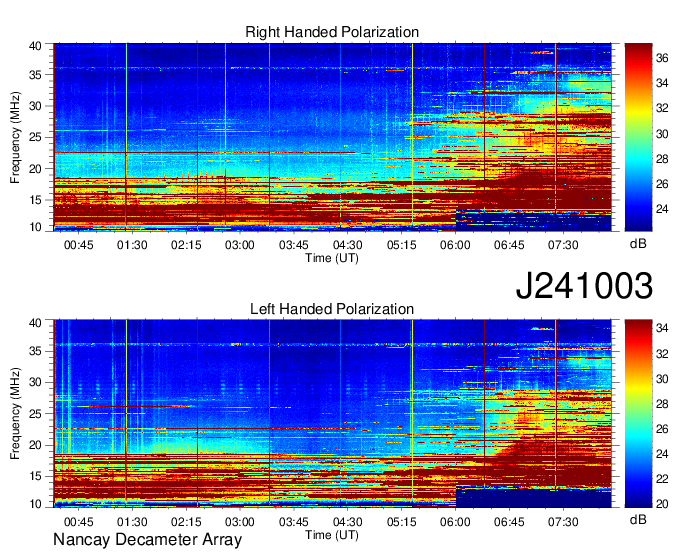Click the Left Handed Polarization color bar
The height and width of the screenshot is (552, 680).
click(638, 414)
